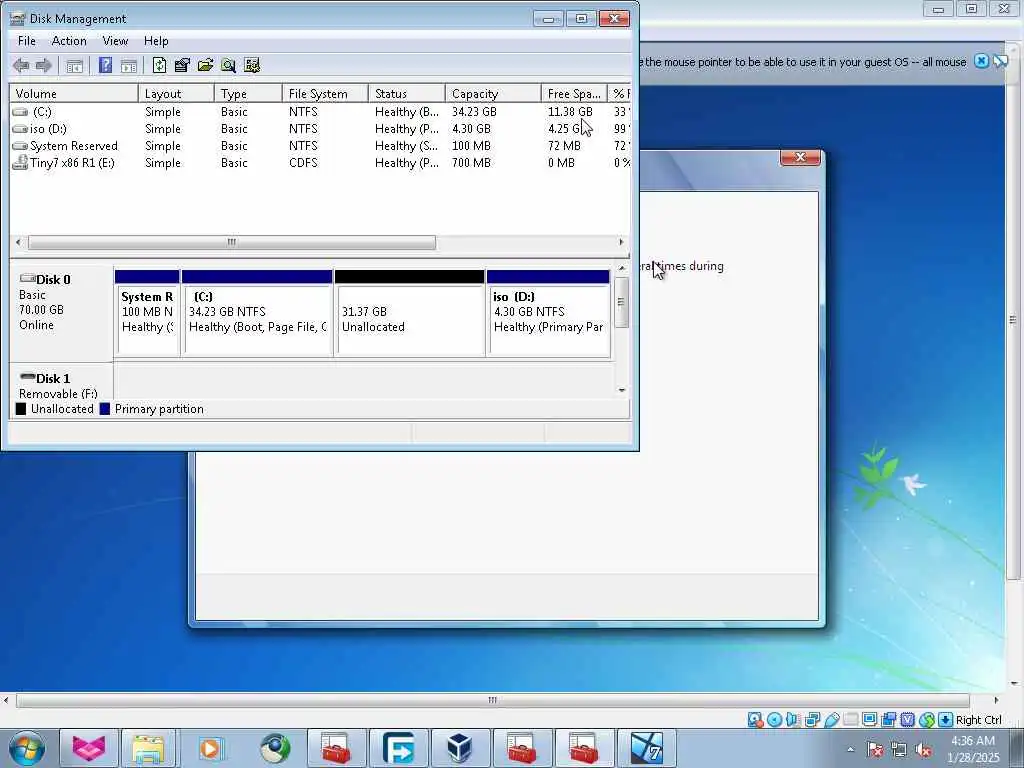The image size is (1024, 768).
Task: Click the Forward arrow in Disk Management toolbar
Action: [x=44, y=65]
